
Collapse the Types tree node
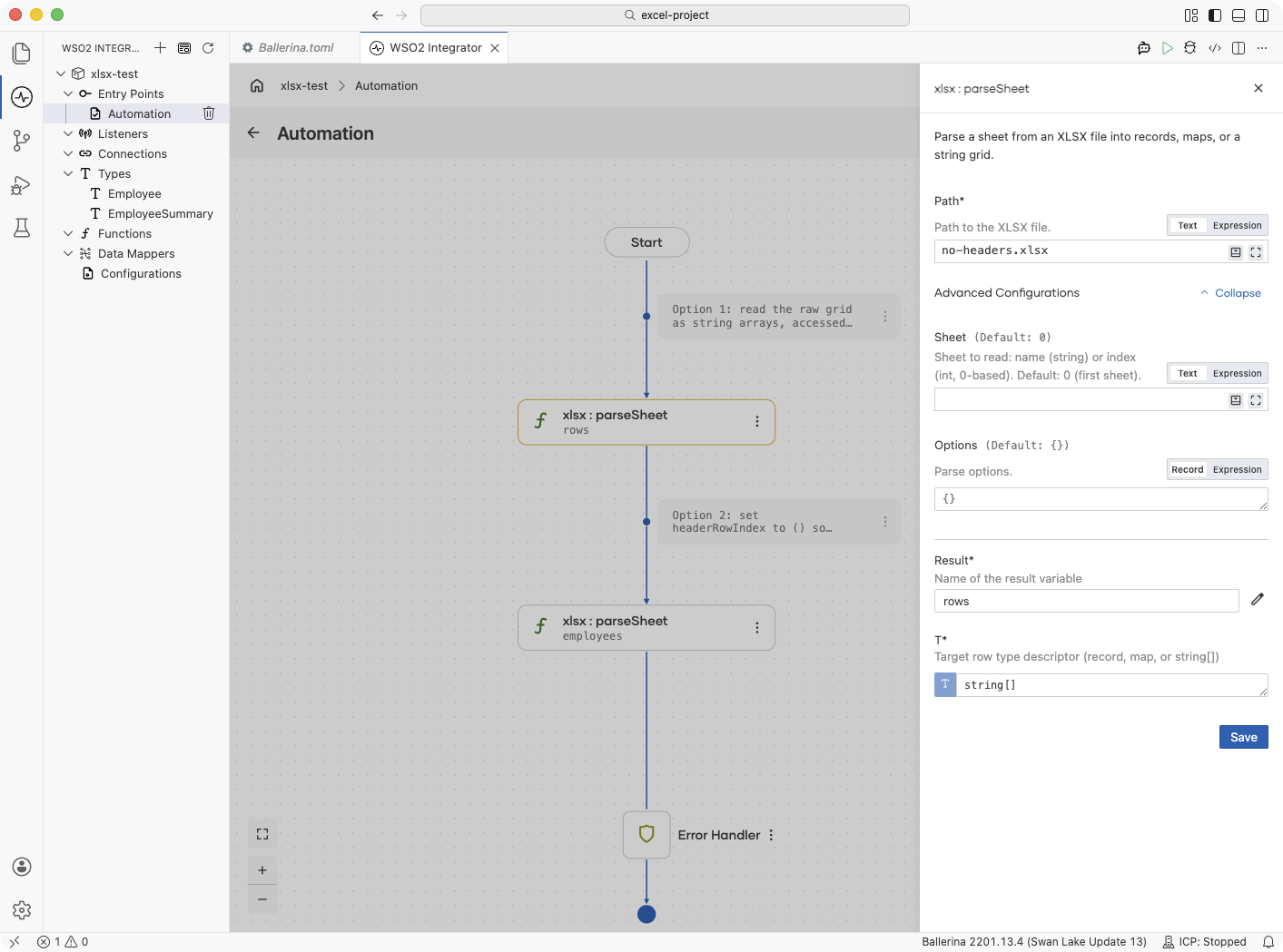point(68,173)
